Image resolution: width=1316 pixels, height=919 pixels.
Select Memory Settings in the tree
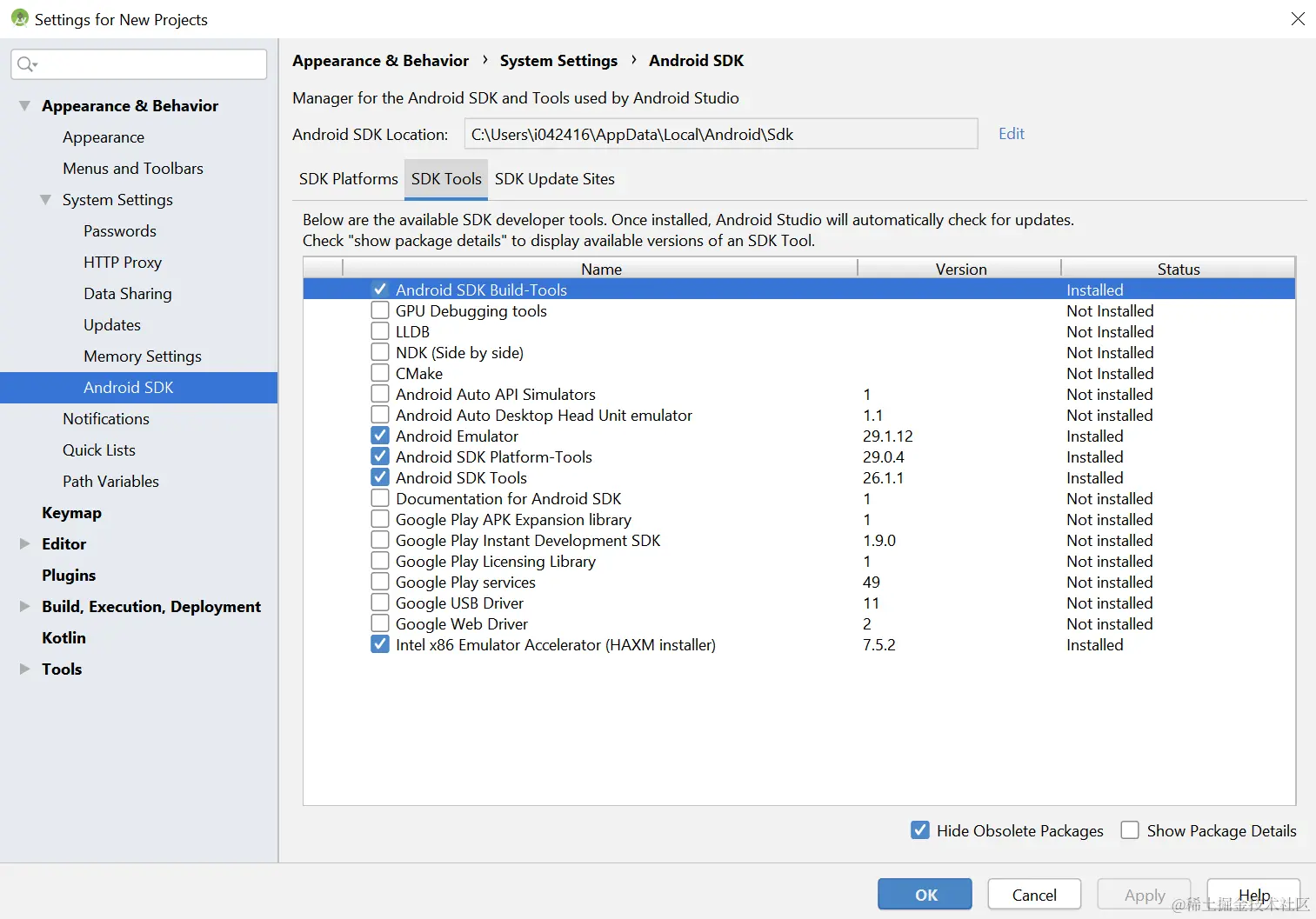143,356
